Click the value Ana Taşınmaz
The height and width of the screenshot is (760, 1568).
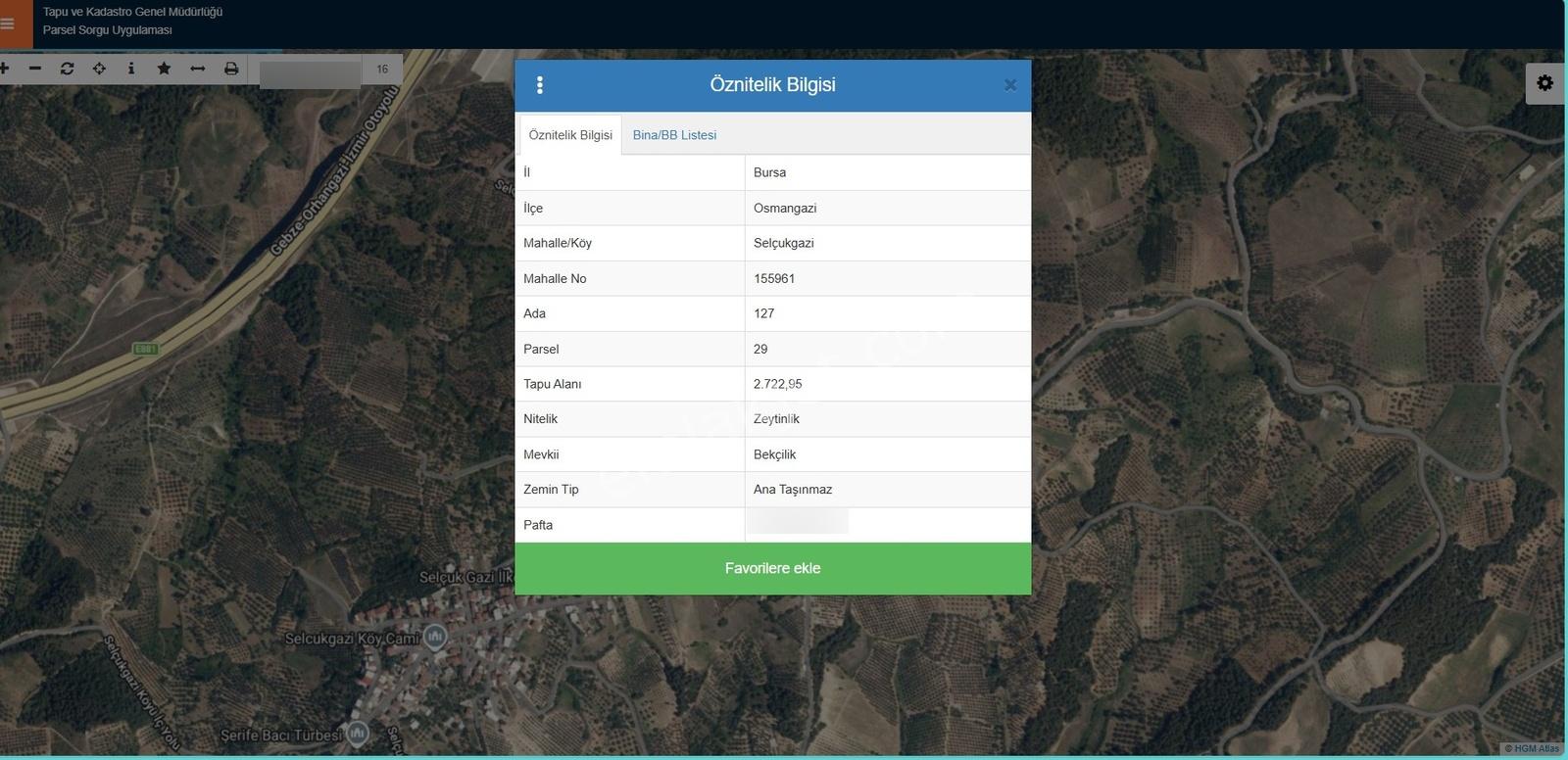(793, 490)
